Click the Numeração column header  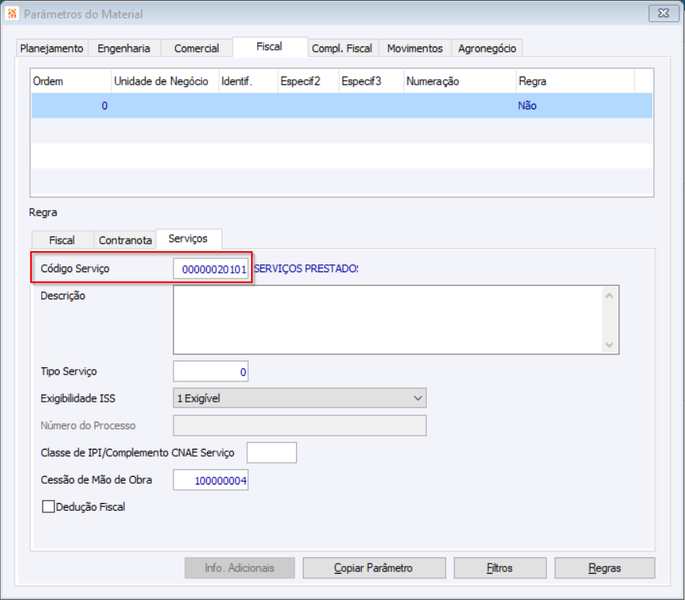coord(460,81)
